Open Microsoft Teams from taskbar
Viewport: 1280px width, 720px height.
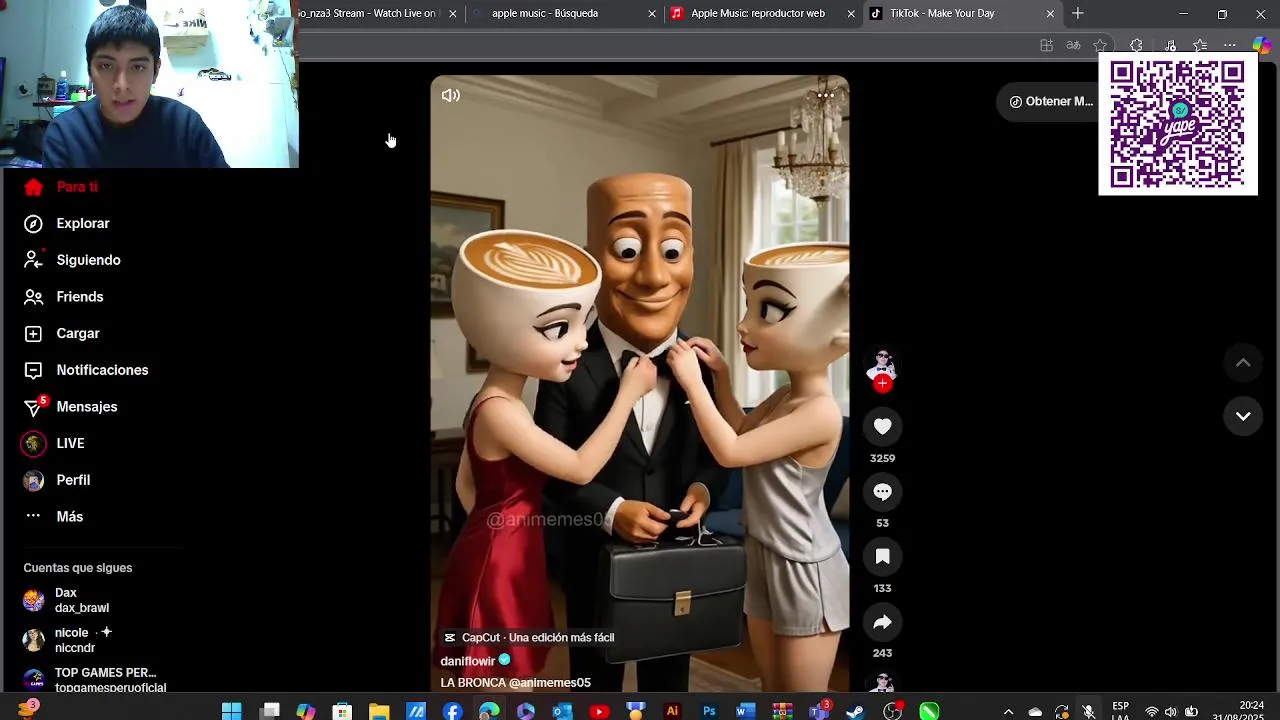pos(819,711)
